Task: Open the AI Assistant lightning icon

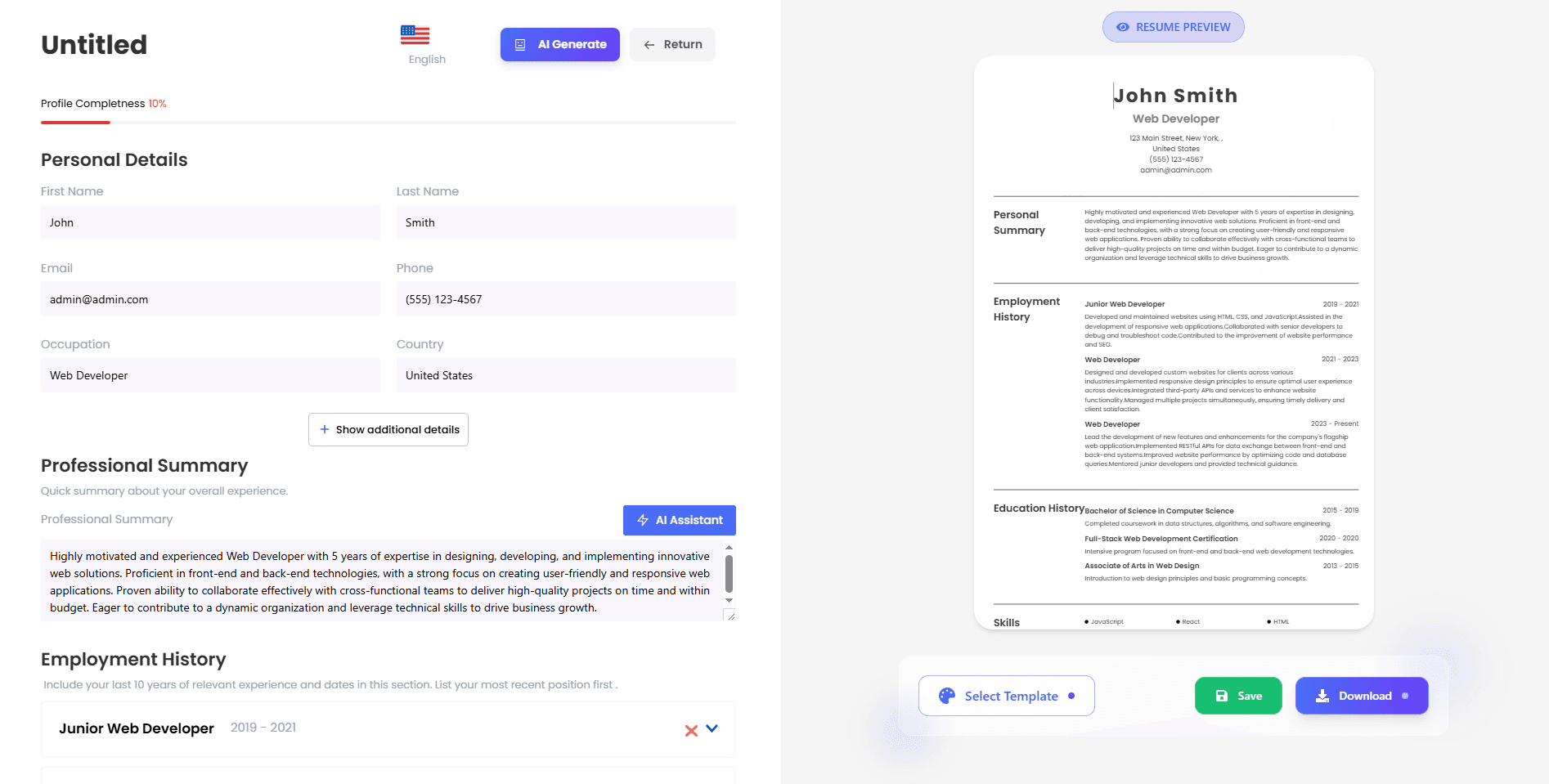Action: (644, 520)
